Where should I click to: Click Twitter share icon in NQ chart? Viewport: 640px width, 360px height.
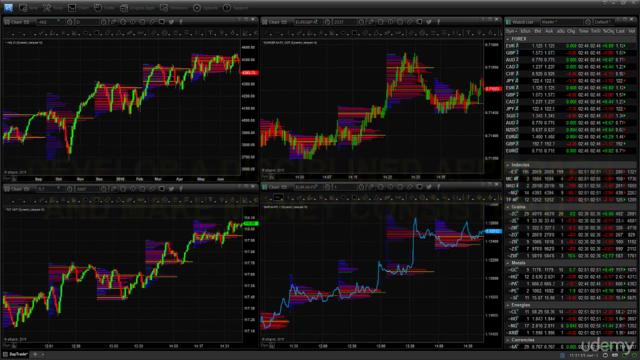(x=171, y=22)
